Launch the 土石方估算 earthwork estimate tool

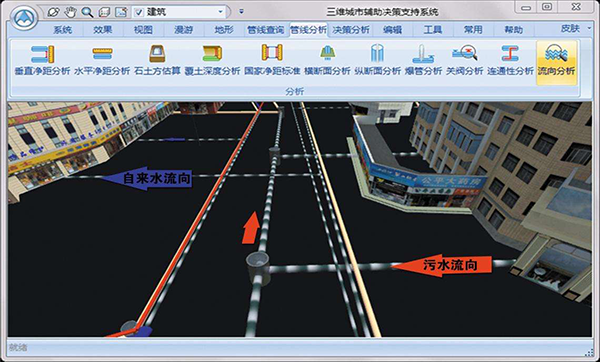click(157, 60)
